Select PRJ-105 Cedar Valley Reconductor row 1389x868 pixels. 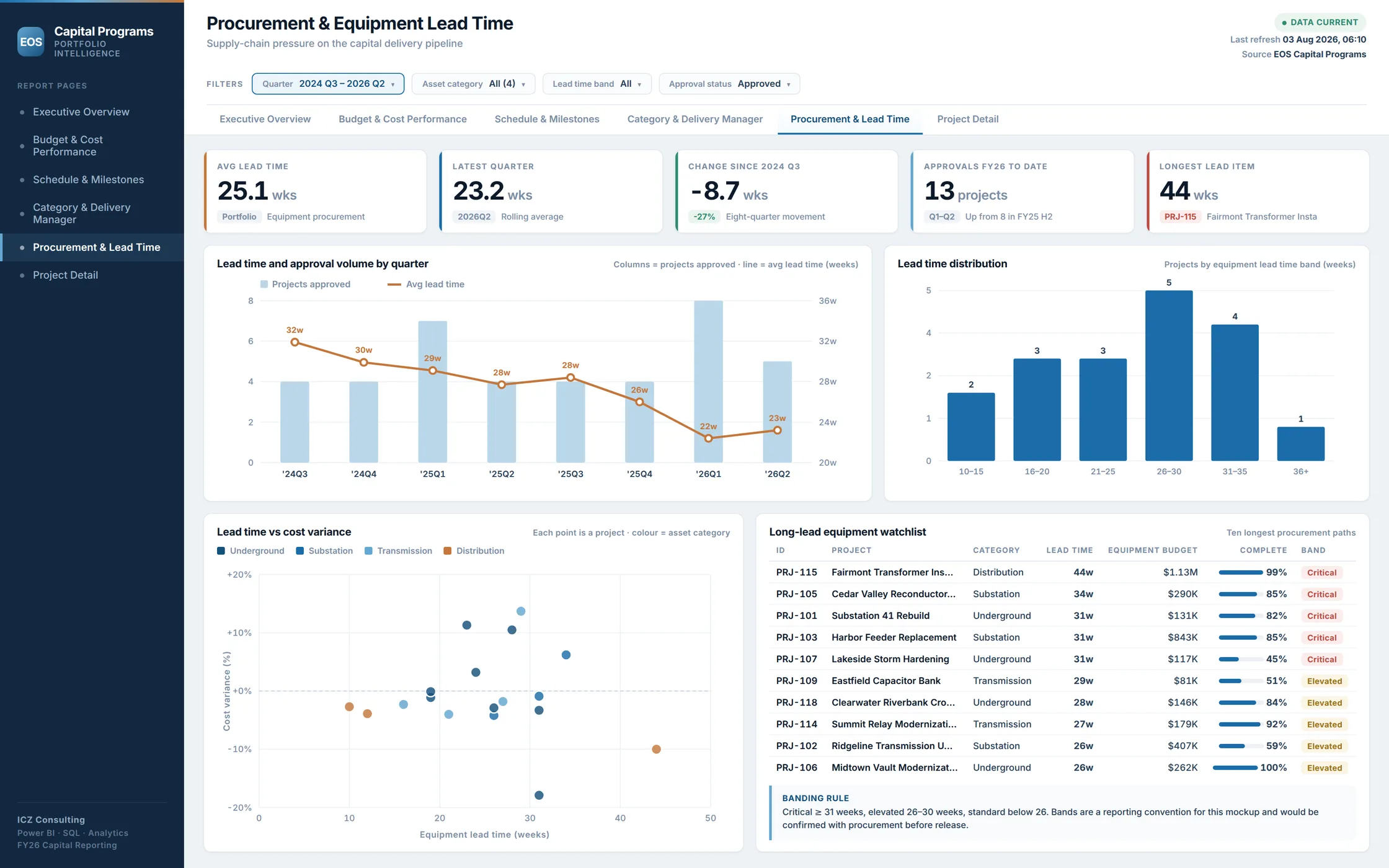(x=1062, y=594)
